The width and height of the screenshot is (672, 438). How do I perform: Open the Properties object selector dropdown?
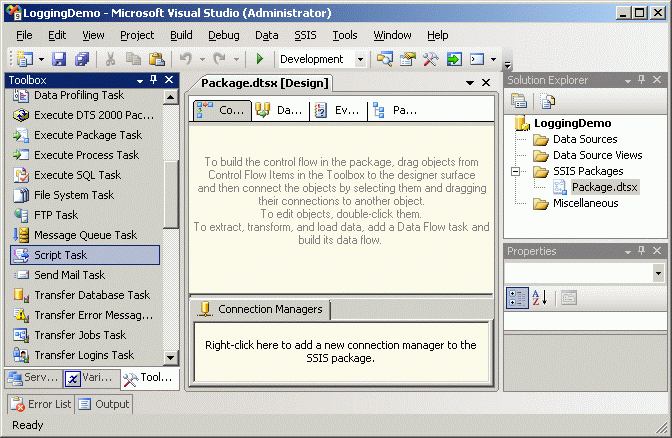tap(658, 273)
